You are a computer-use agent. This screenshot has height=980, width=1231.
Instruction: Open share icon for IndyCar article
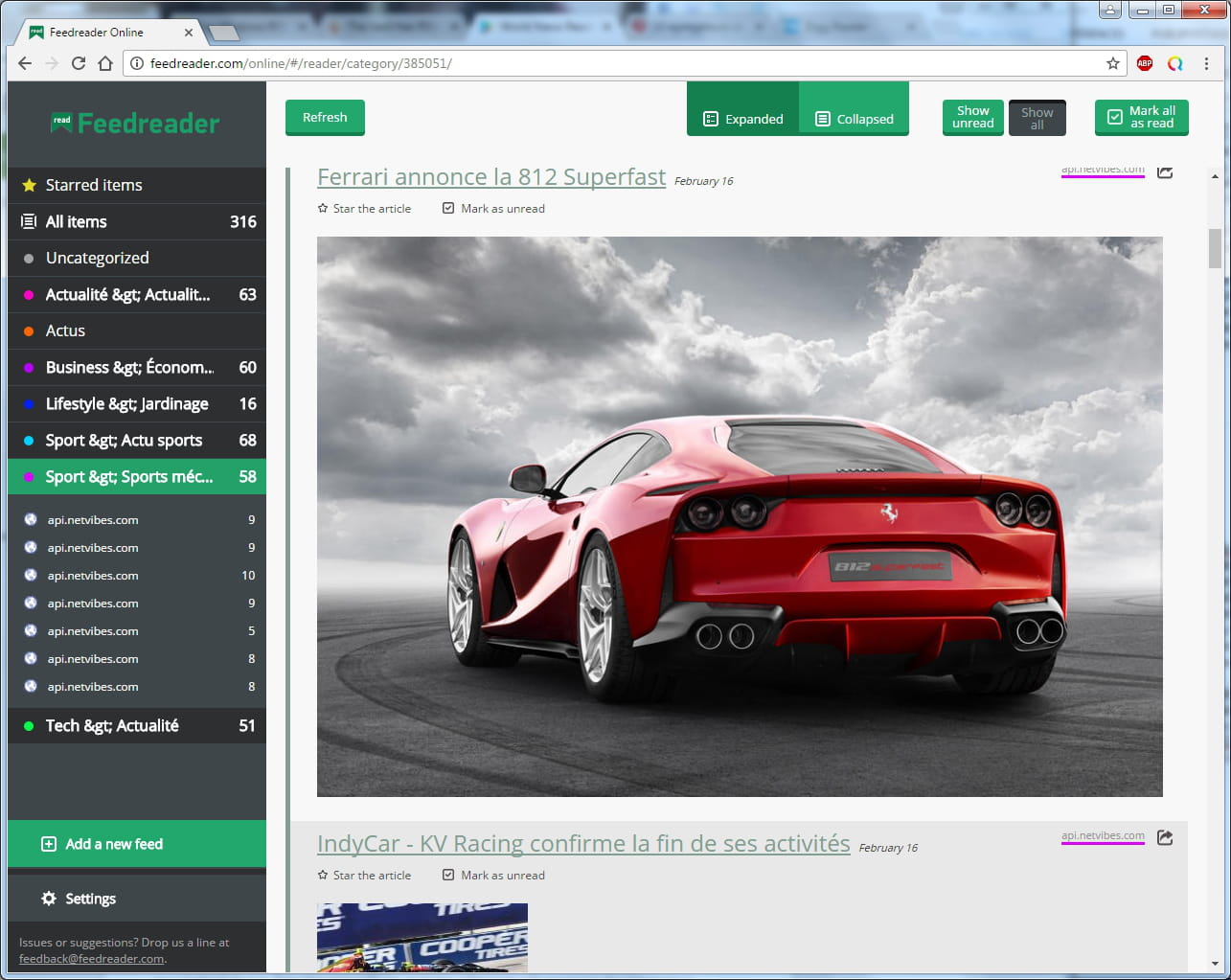[1165, 837]
